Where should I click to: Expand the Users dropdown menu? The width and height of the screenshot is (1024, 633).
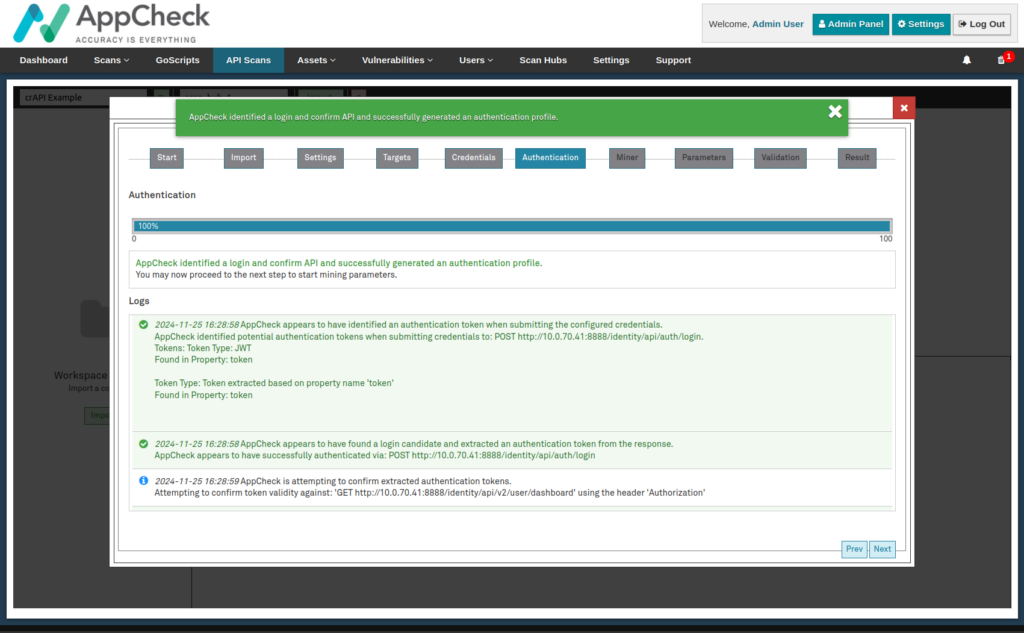(476, 60)
